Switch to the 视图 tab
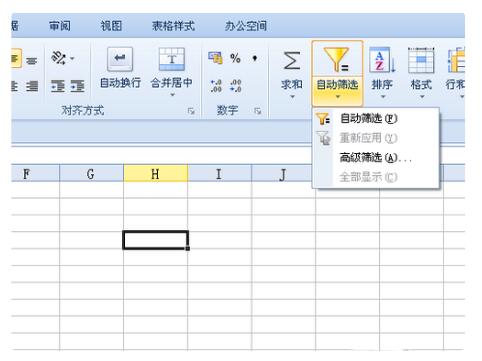The height and width of the screenshot is (361, 482). tap(111, 26)
